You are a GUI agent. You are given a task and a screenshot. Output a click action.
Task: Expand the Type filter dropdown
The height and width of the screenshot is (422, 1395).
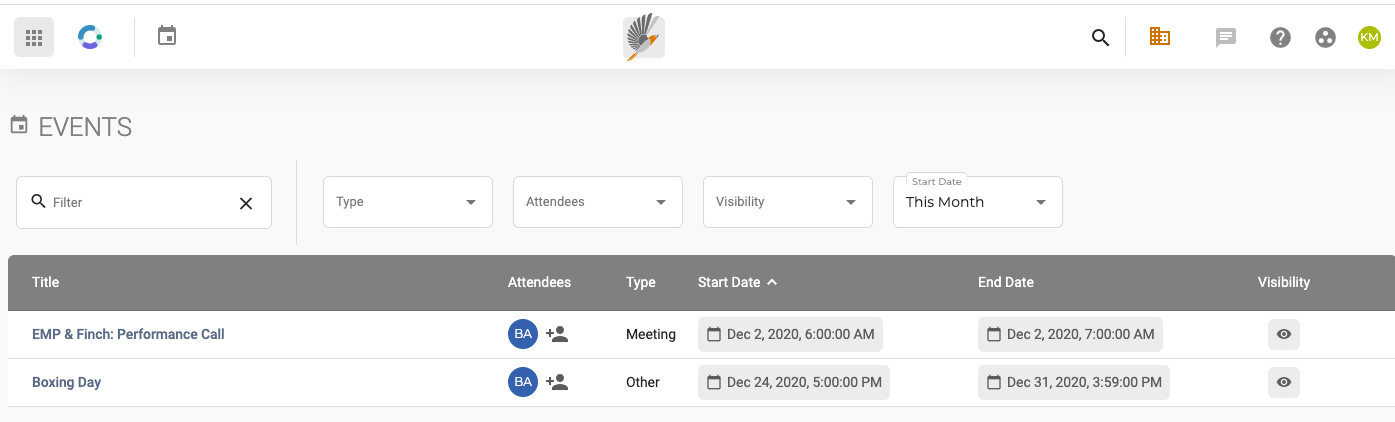click(x=408, y=202)
